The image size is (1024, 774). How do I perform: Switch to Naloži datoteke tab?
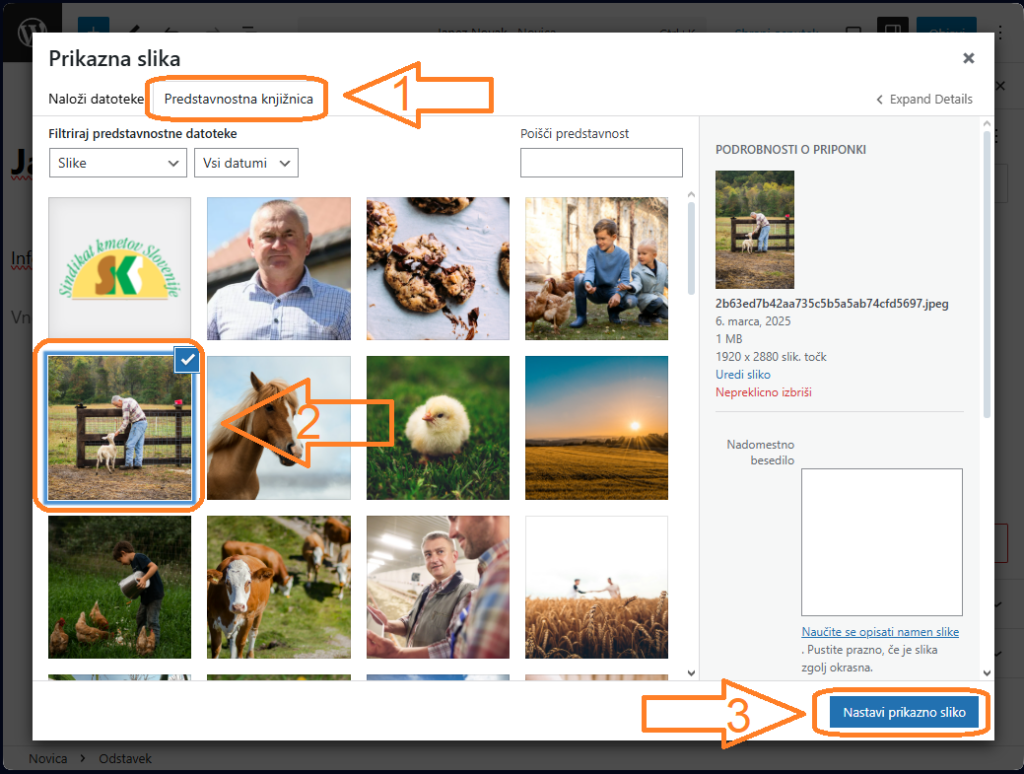96,99
